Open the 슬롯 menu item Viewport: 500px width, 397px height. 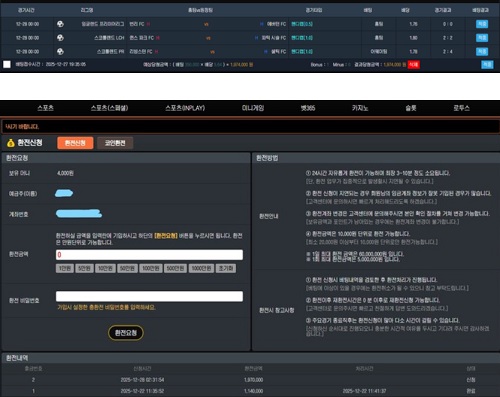411,108
